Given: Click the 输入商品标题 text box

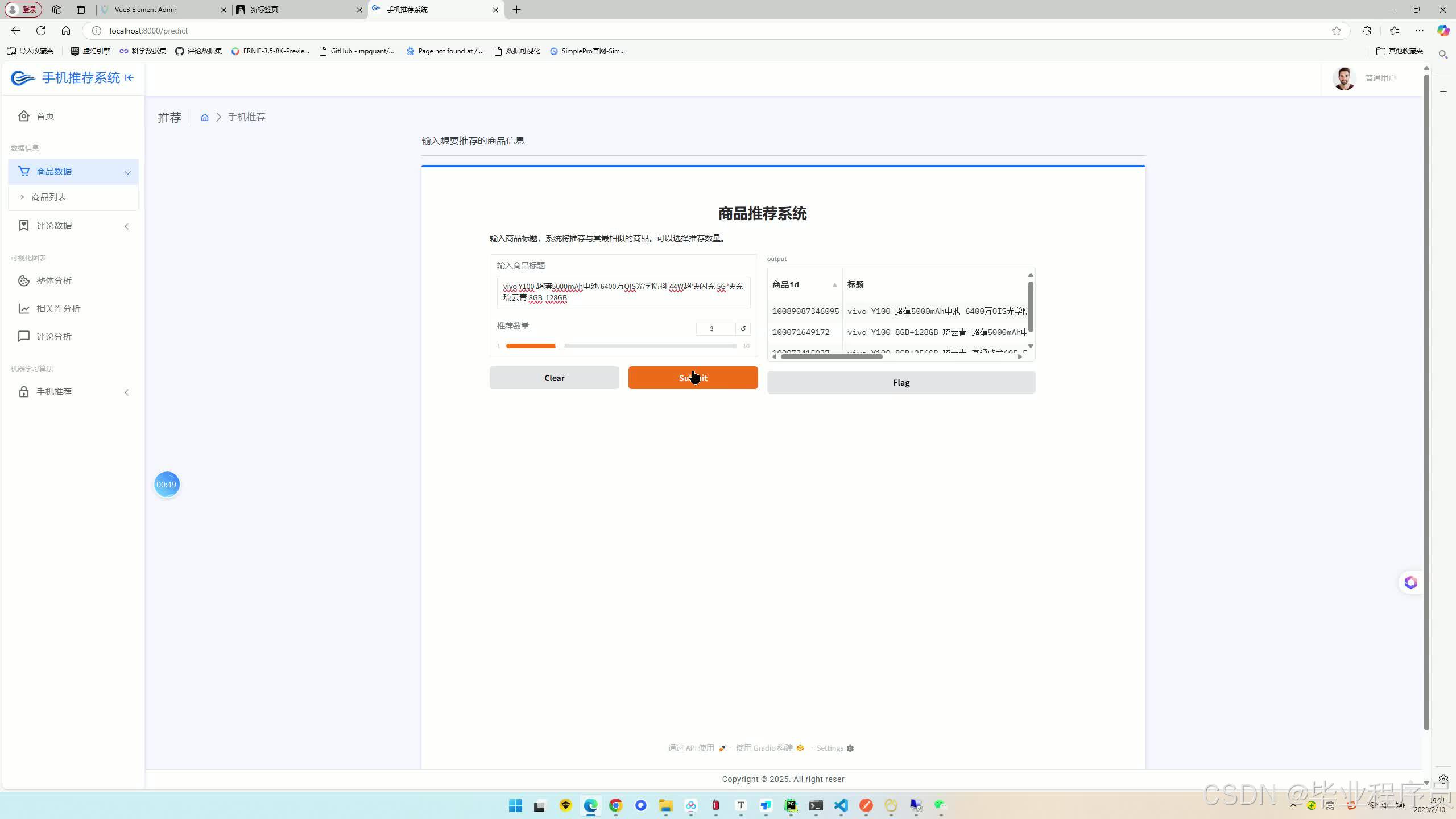Looking at the screenshot, I should pos(623,292).
